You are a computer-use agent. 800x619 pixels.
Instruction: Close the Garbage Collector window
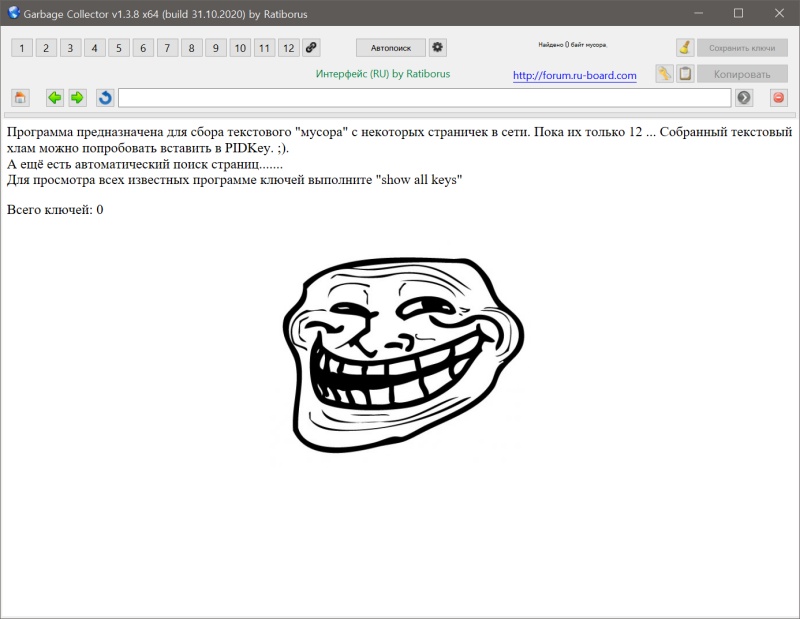779,13
